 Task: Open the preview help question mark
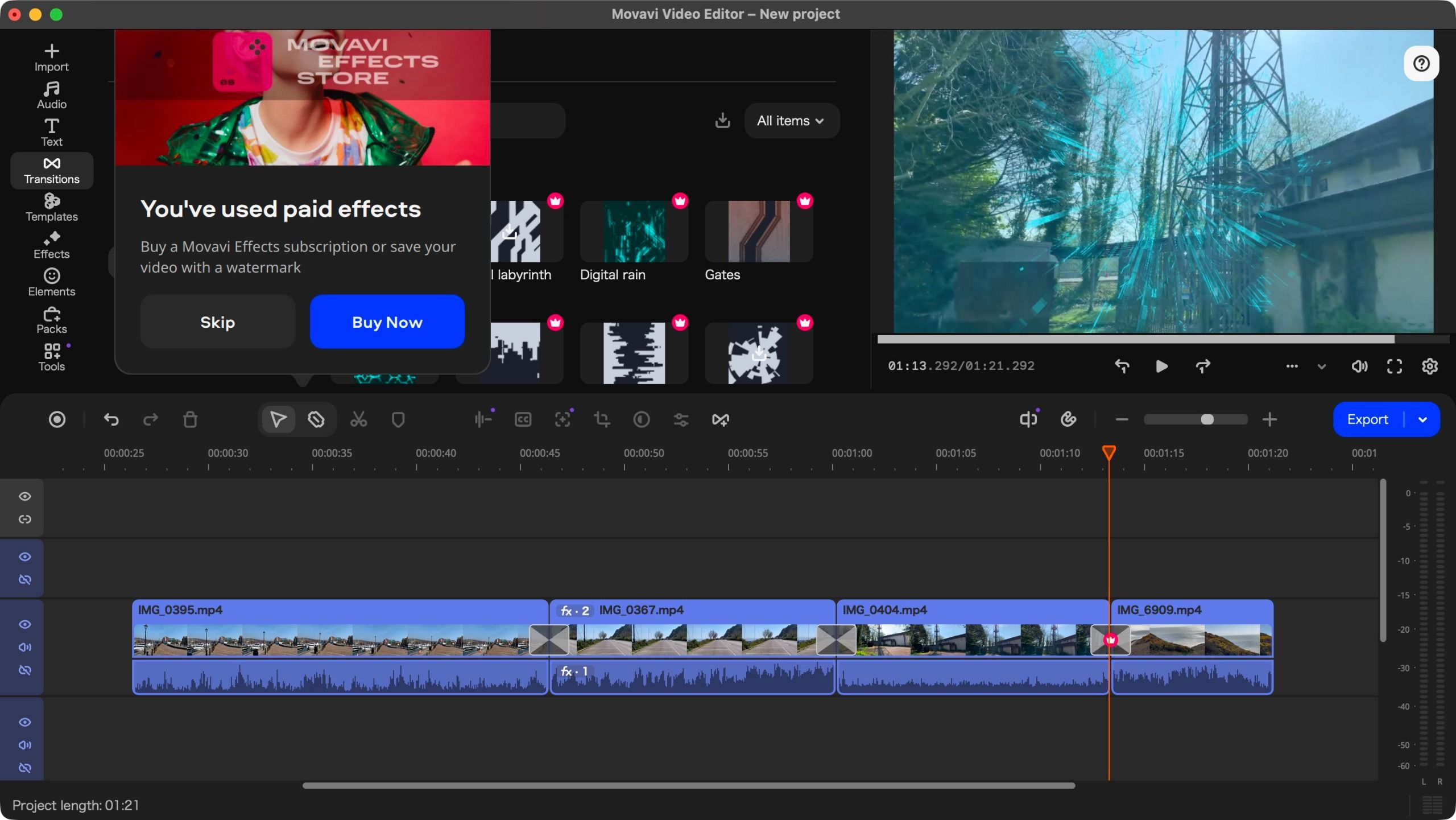(1421, 63)
